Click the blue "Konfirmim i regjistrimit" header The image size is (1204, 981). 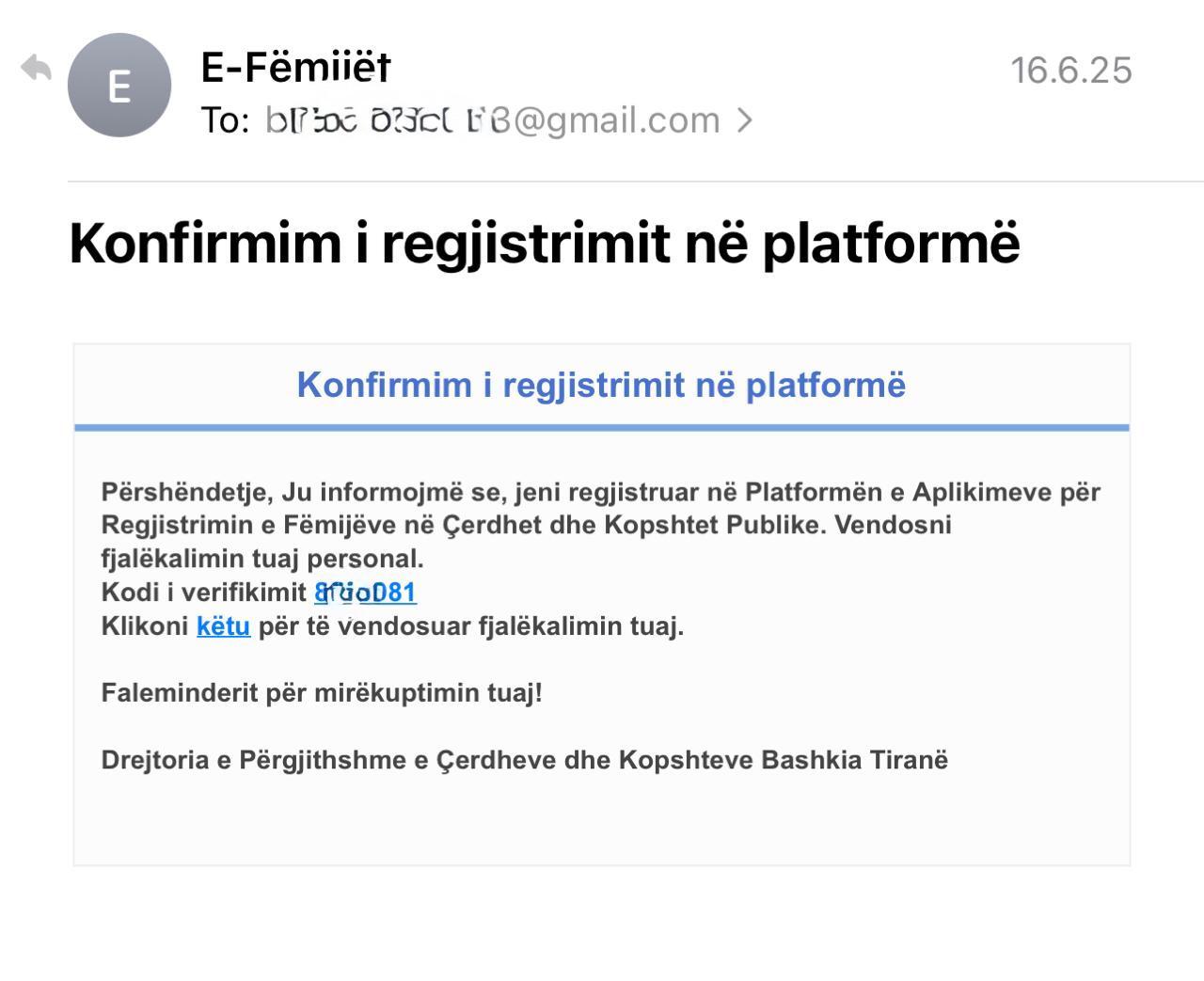pos(601,385)
